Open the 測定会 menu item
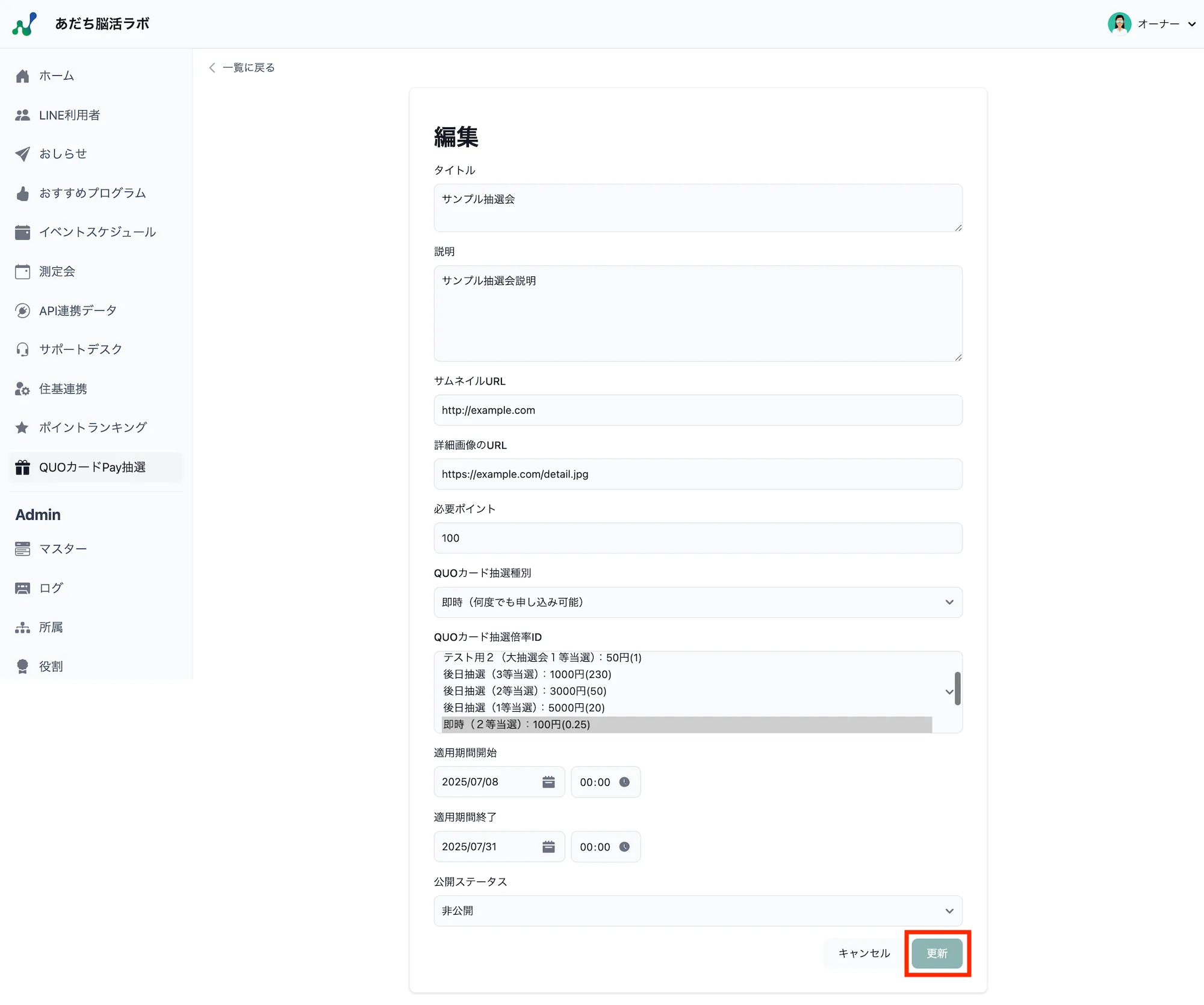The width and height of the screenshot is (1204, 1005). 57,272
